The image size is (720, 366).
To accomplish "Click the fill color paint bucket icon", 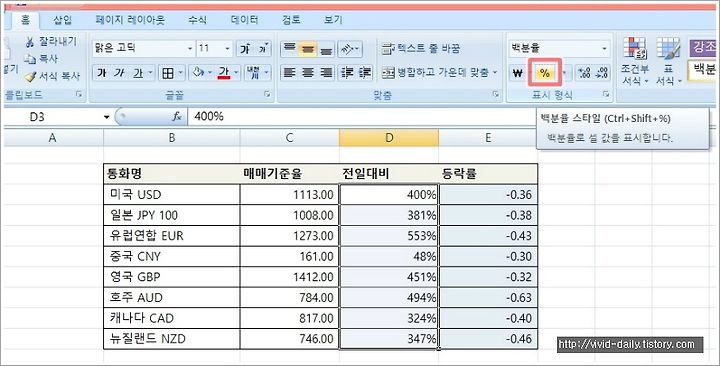I will (198, 73).
